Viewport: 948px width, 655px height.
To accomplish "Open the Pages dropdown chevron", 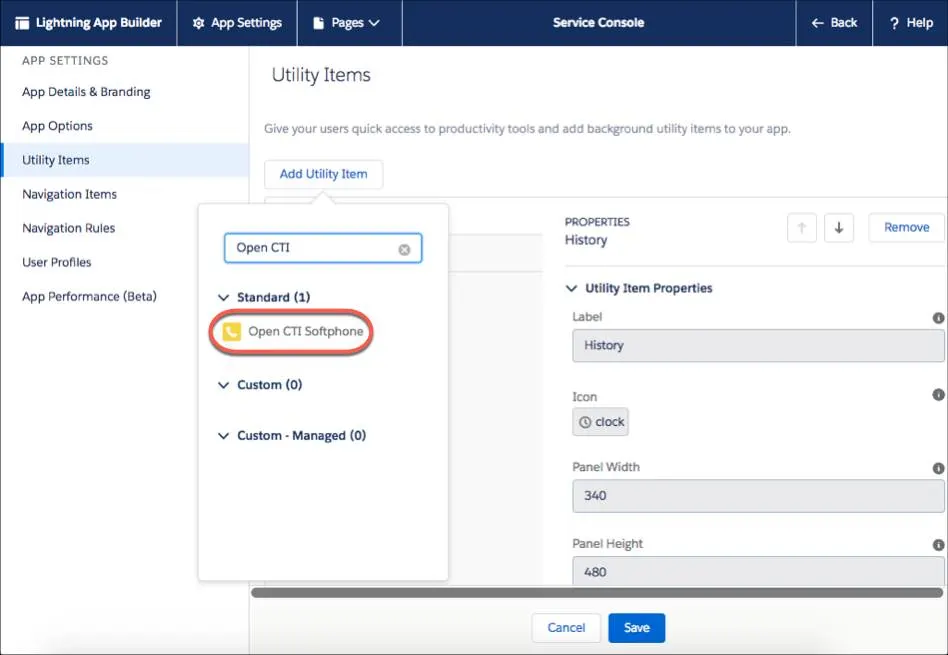I will click(374, 23).
